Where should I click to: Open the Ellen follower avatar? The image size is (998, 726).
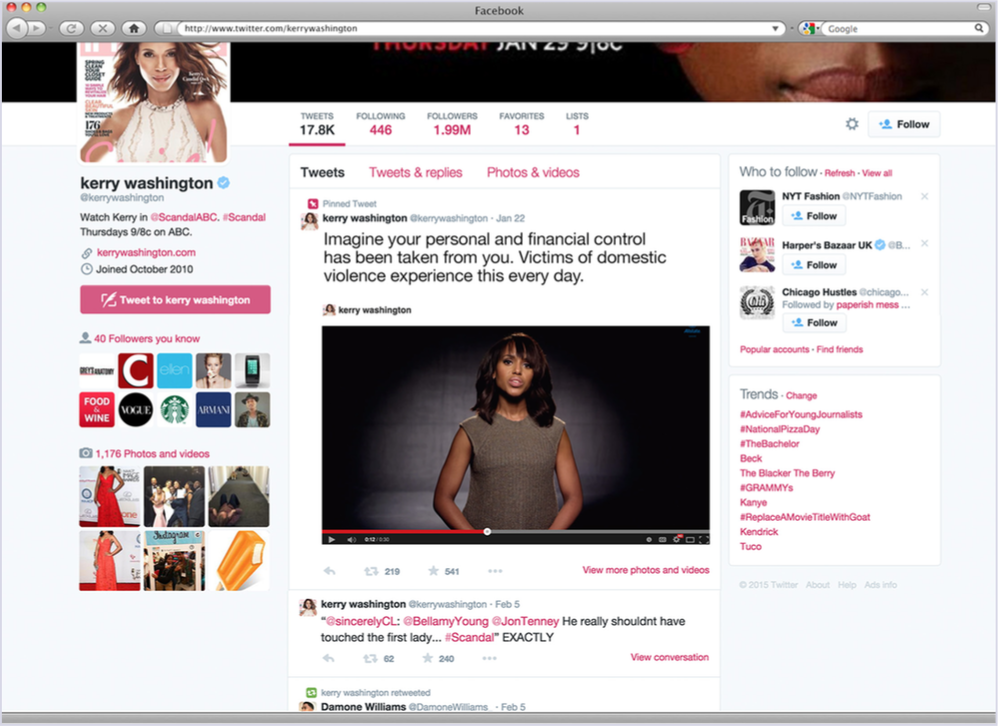click(174, 370)
